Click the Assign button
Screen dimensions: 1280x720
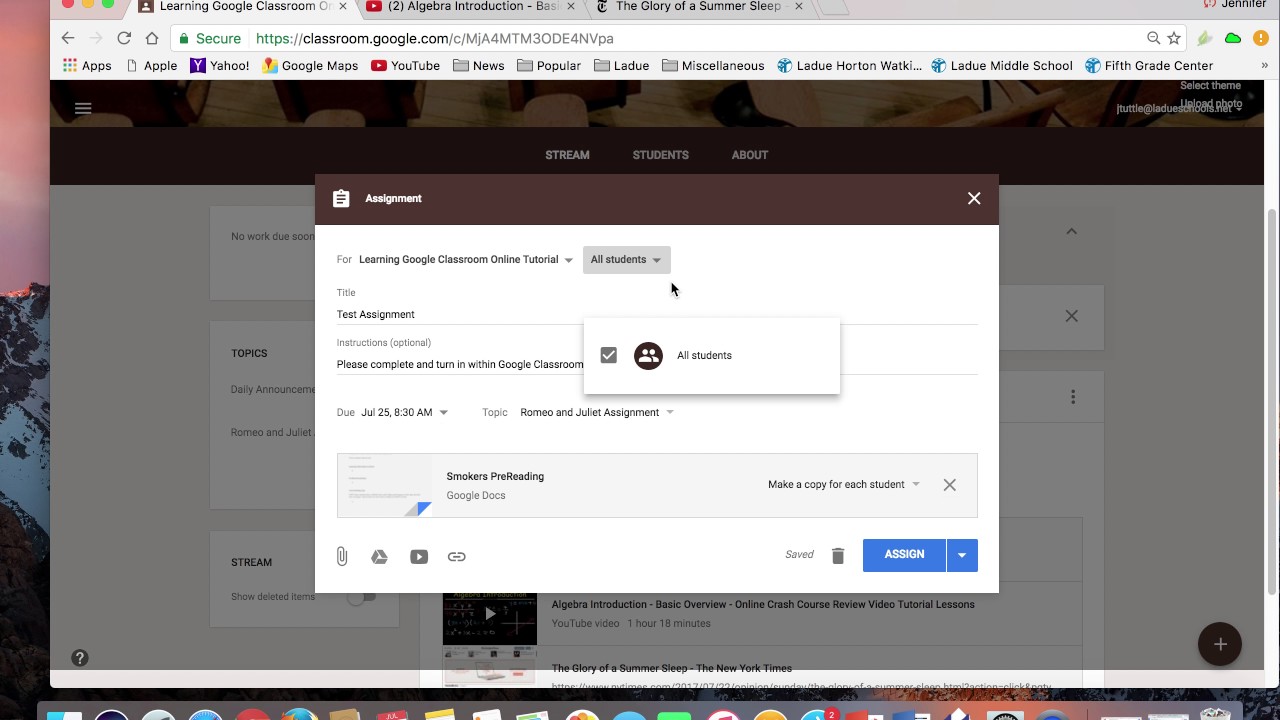pyautogui.click(x=904, y=555)
